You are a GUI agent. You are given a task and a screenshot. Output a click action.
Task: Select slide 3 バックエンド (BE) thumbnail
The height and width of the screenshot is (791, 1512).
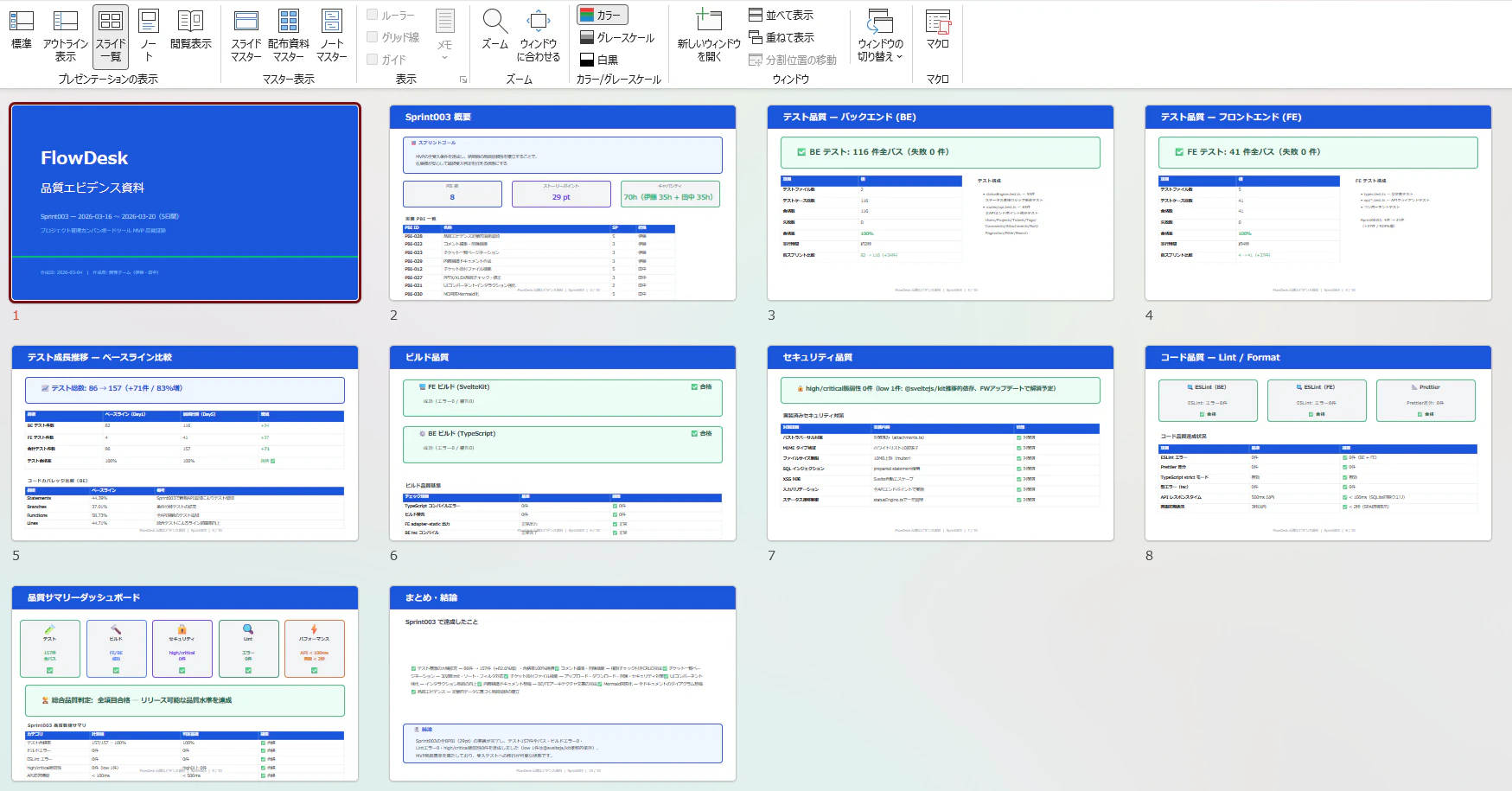[x=941, y=203]
